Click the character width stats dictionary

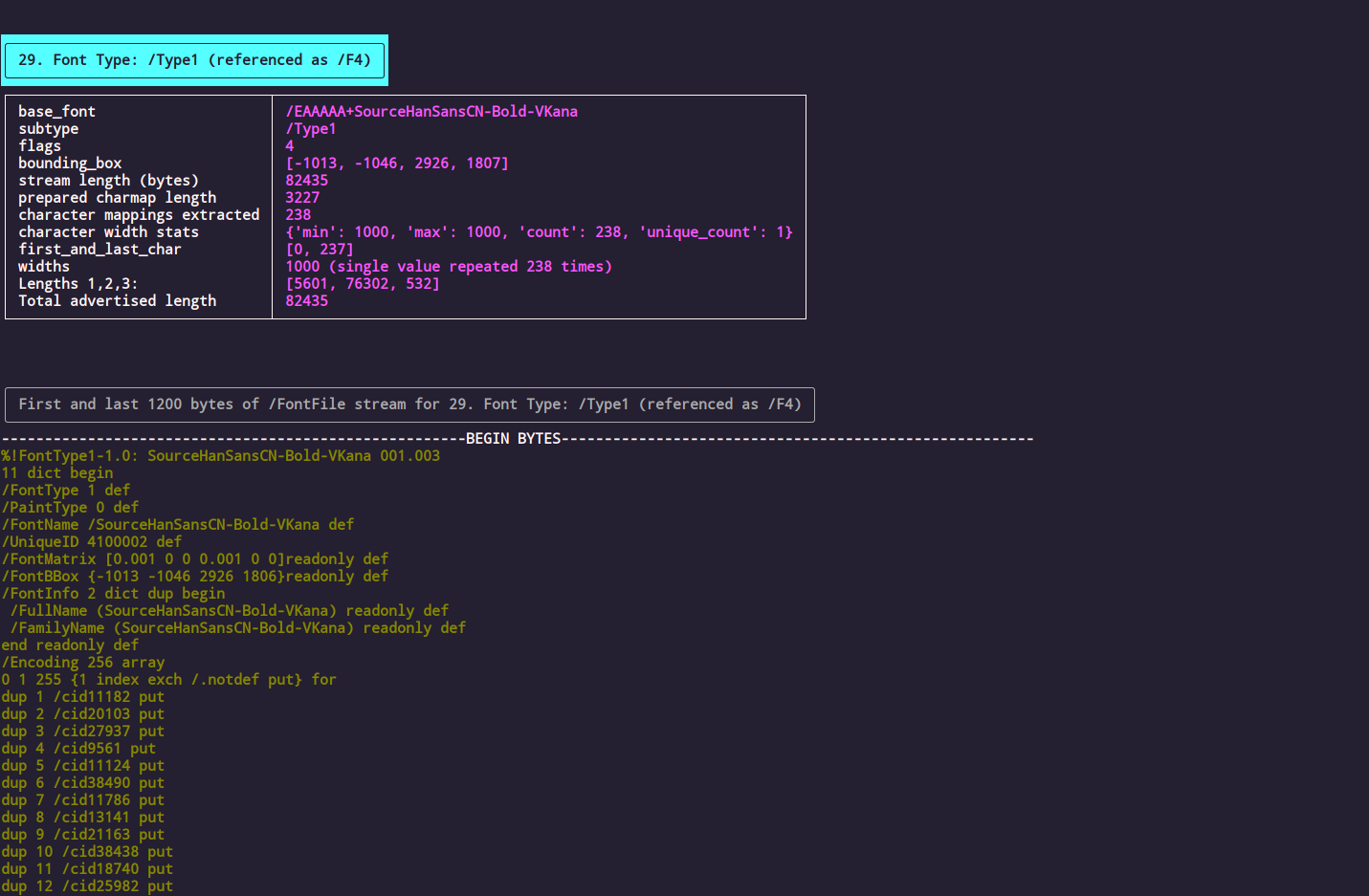coord(536,231)
